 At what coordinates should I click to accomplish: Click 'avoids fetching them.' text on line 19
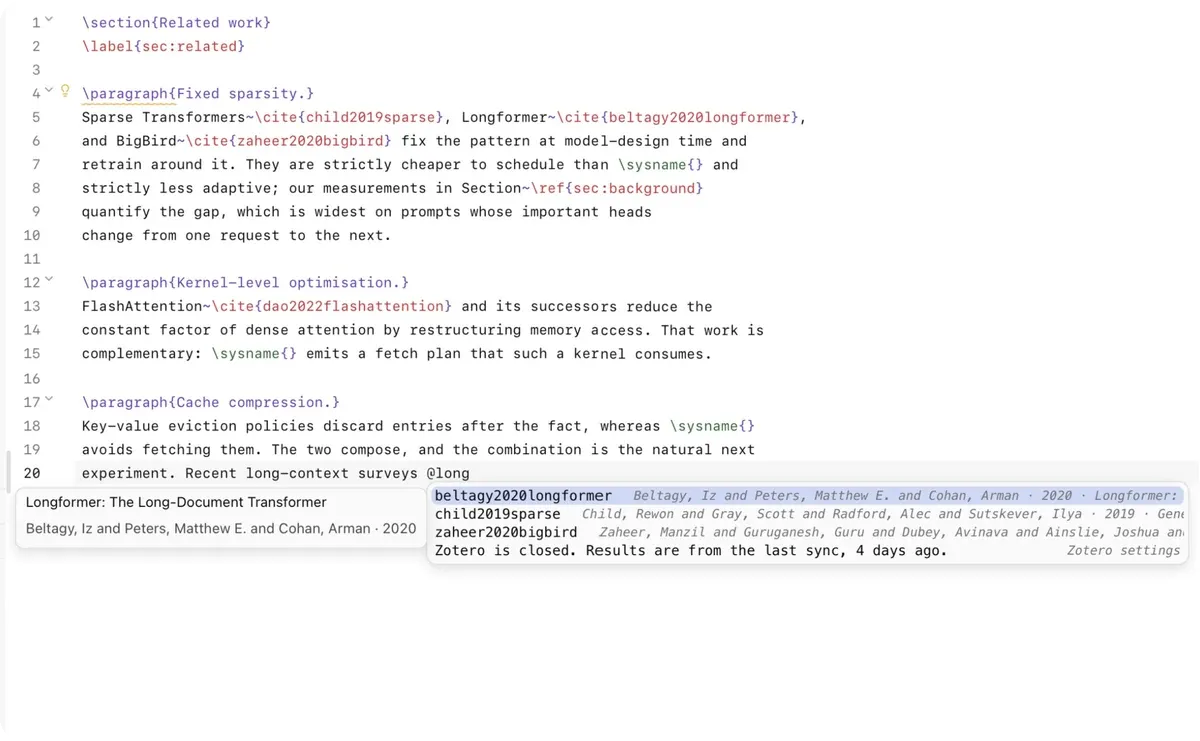pyautogui.click(x=172, y=450)
